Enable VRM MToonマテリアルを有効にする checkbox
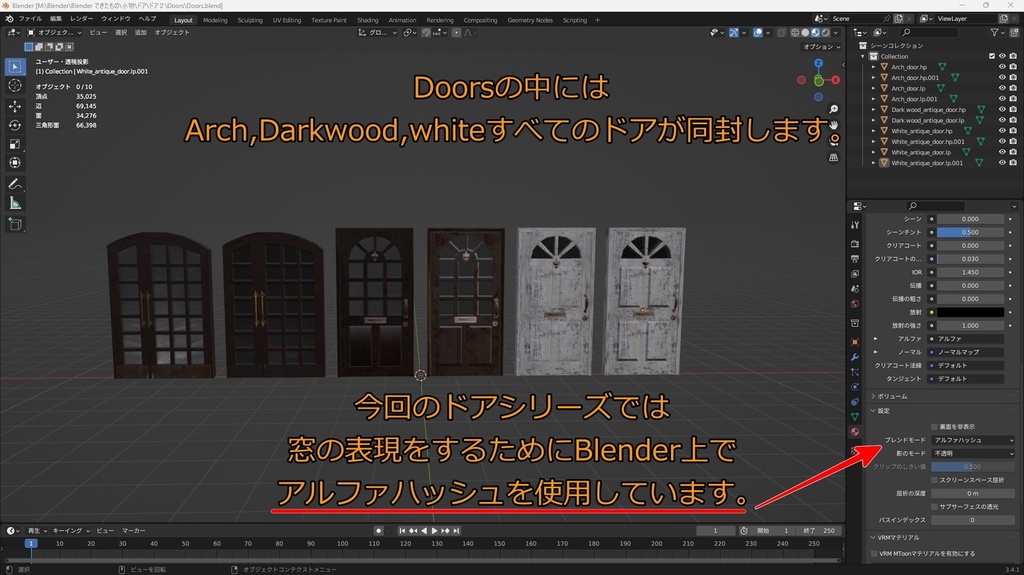This screenshot has height=575, width=1024. tap(874, 553)
